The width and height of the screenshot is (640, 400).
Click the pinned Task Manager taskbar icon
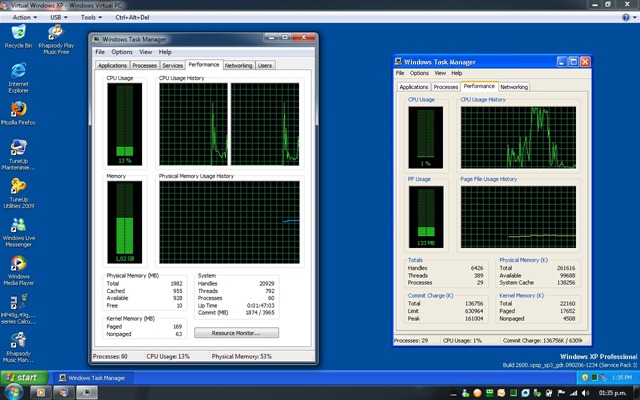pos(87,393)
